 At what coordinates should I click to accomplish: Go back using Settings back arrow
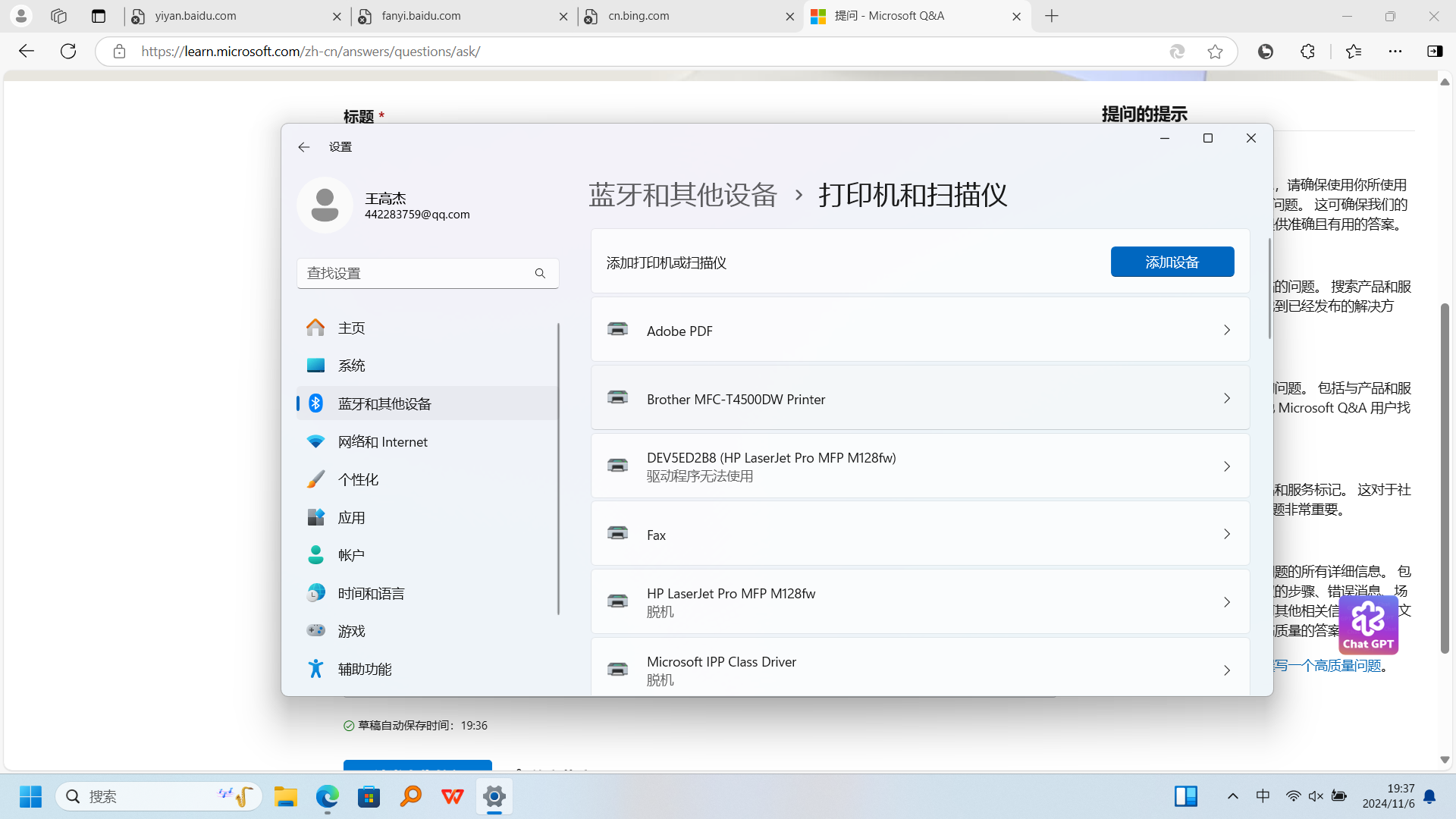(304, 147)
